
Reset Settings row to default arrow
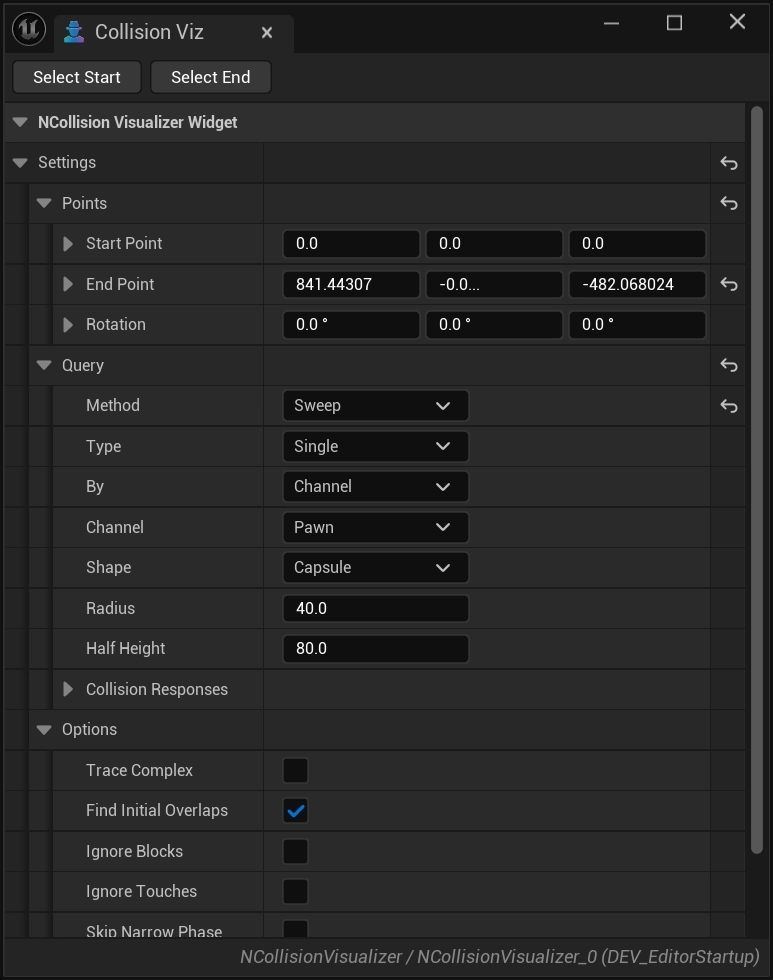point(729,163)
